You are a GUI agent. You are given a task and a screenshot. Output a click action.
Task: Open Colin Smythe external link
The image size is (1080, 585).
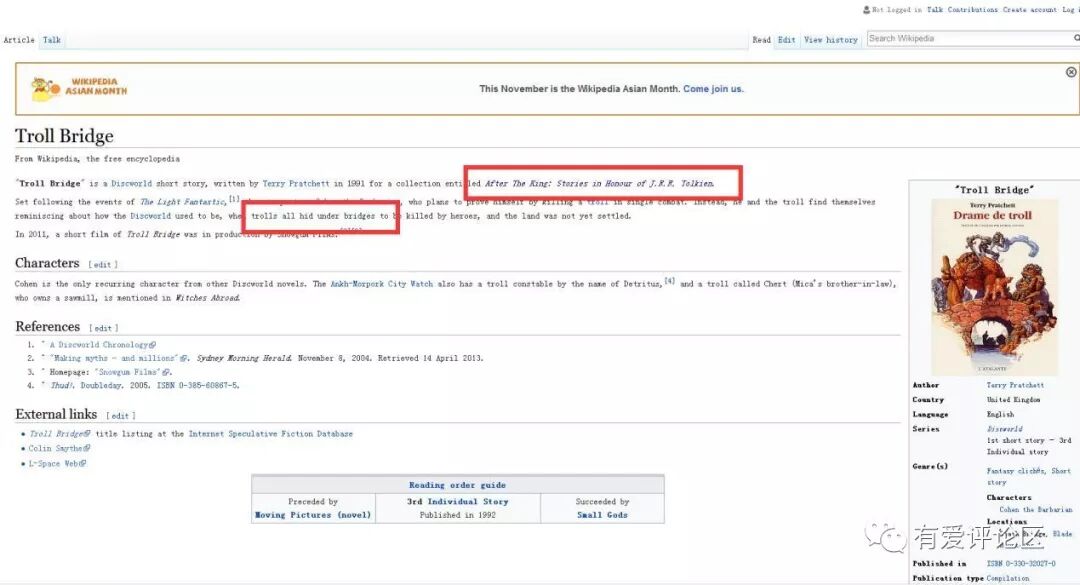click(x=59, y=449)
